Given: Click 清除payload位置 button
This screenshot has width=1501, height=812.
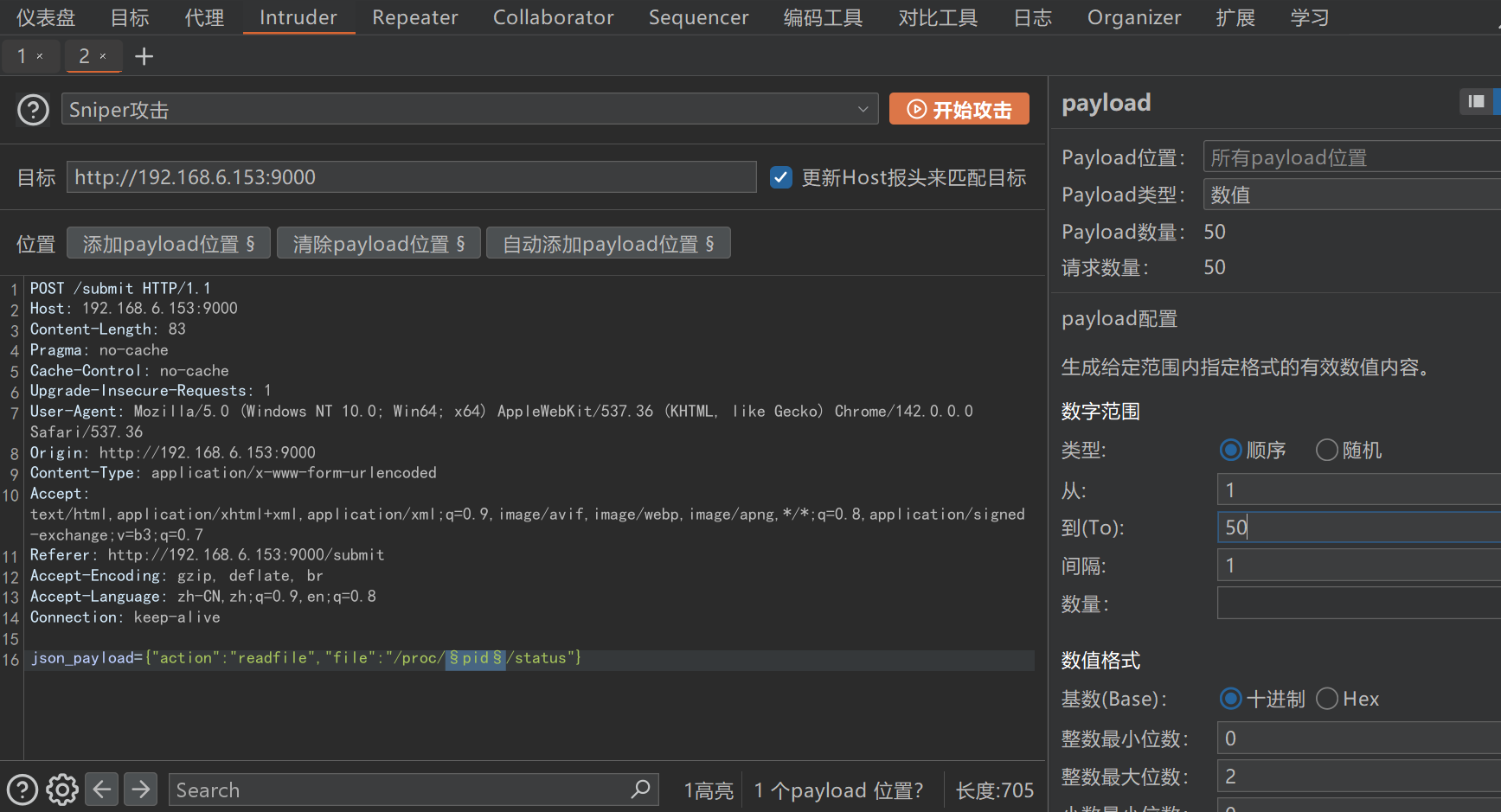Looking at the screenshot, I should 378,244.
